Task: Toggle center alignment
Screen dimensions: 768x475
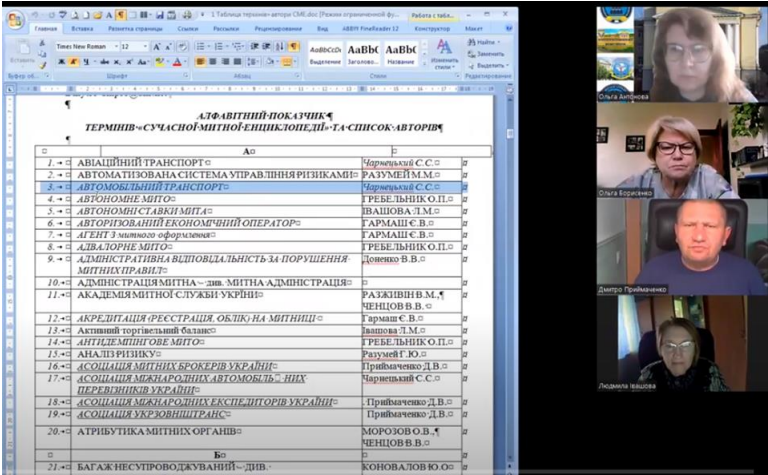Action: 213,62
